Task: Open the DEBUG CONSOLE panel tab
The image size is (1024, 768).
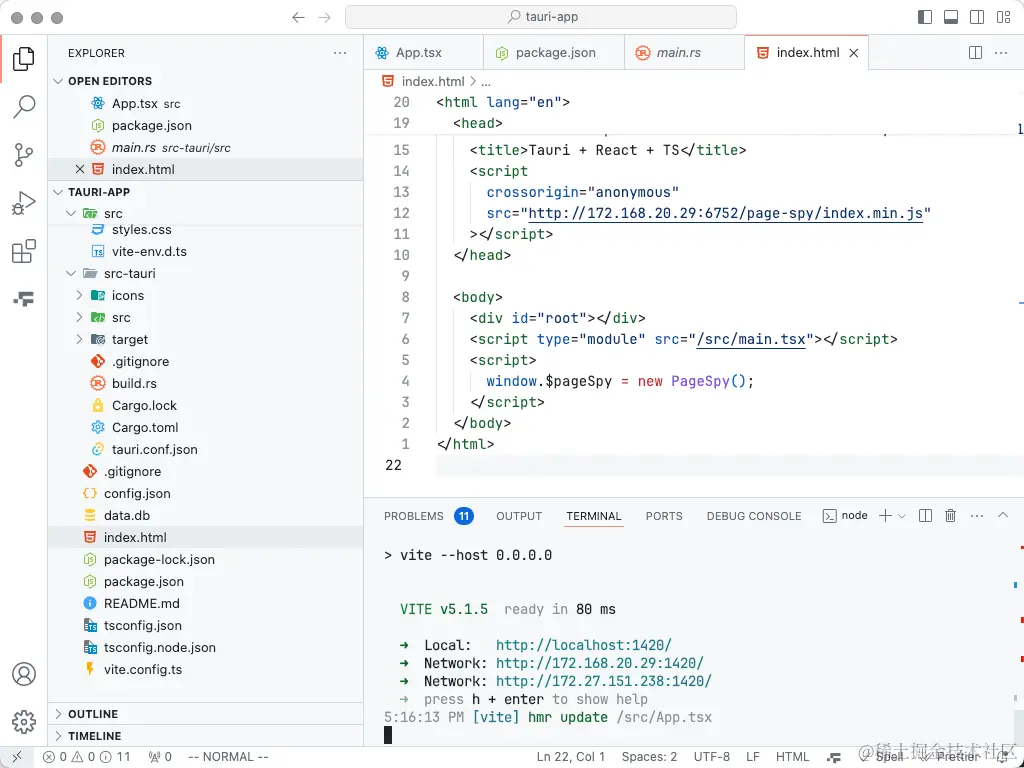Action: pos(754,516)
